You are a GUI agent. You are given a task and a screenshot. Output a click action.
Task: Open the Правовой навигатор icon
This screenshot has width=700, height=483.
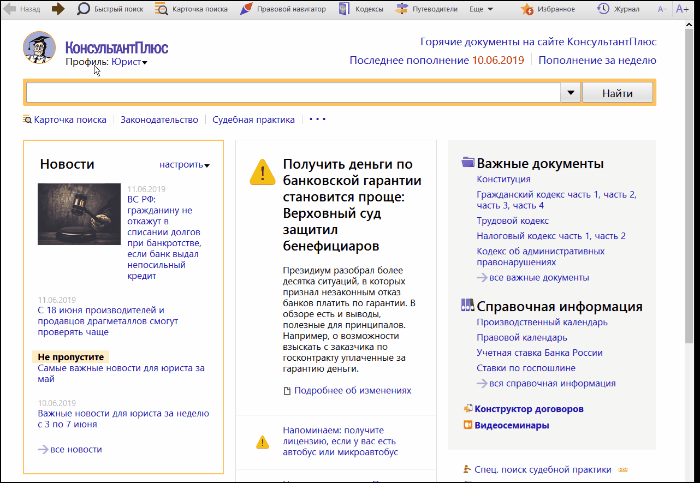(x=246, y=8)
